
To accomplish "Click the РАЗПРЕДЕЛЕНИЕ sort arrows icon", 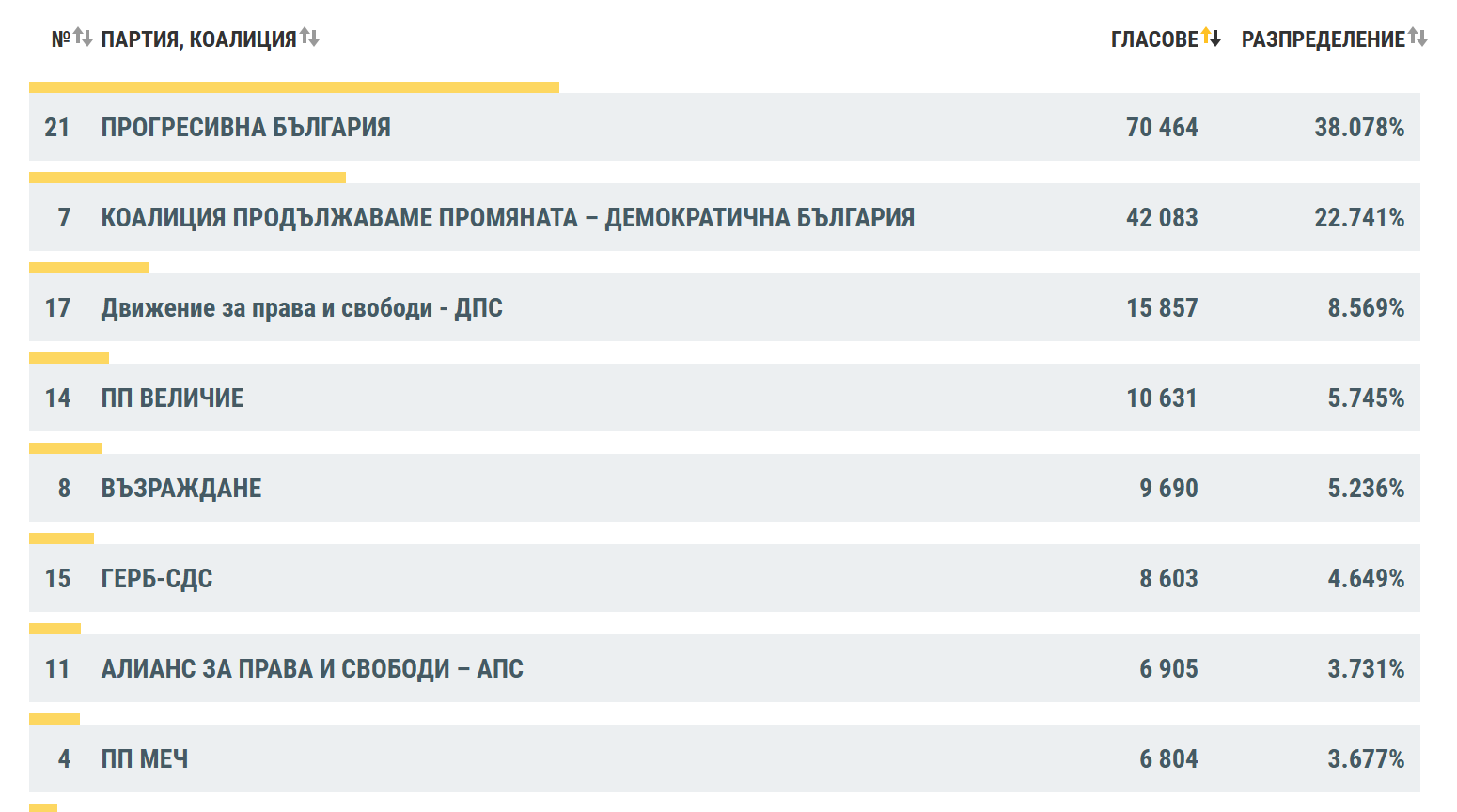I will tap(1418, 38).
